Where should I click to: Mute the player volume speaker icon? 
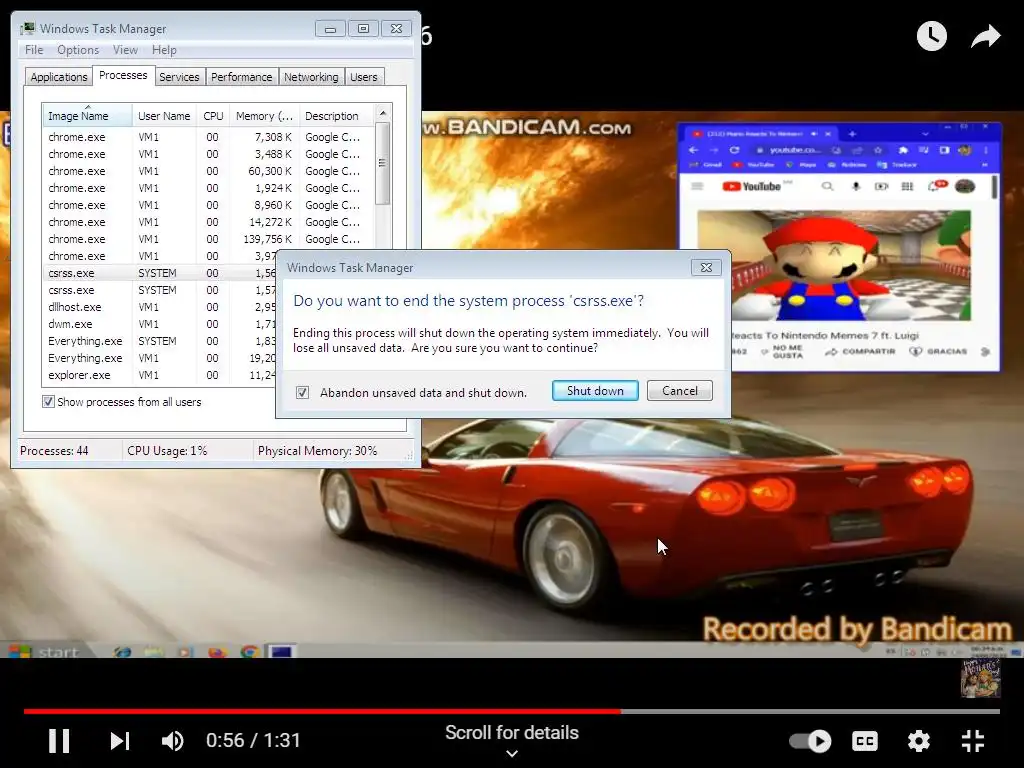(172, 741)
